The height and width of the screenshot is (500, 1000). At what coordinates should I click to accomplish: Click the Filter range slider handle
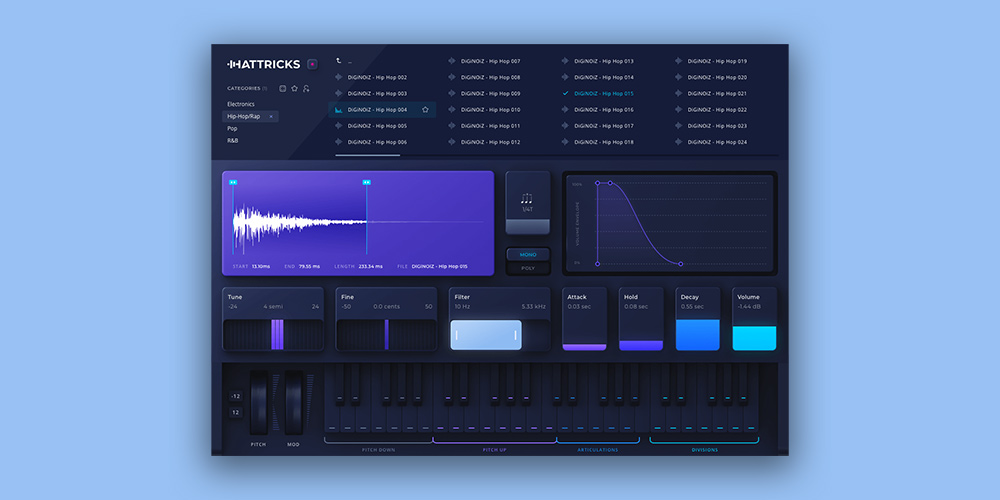click(486, 335)
